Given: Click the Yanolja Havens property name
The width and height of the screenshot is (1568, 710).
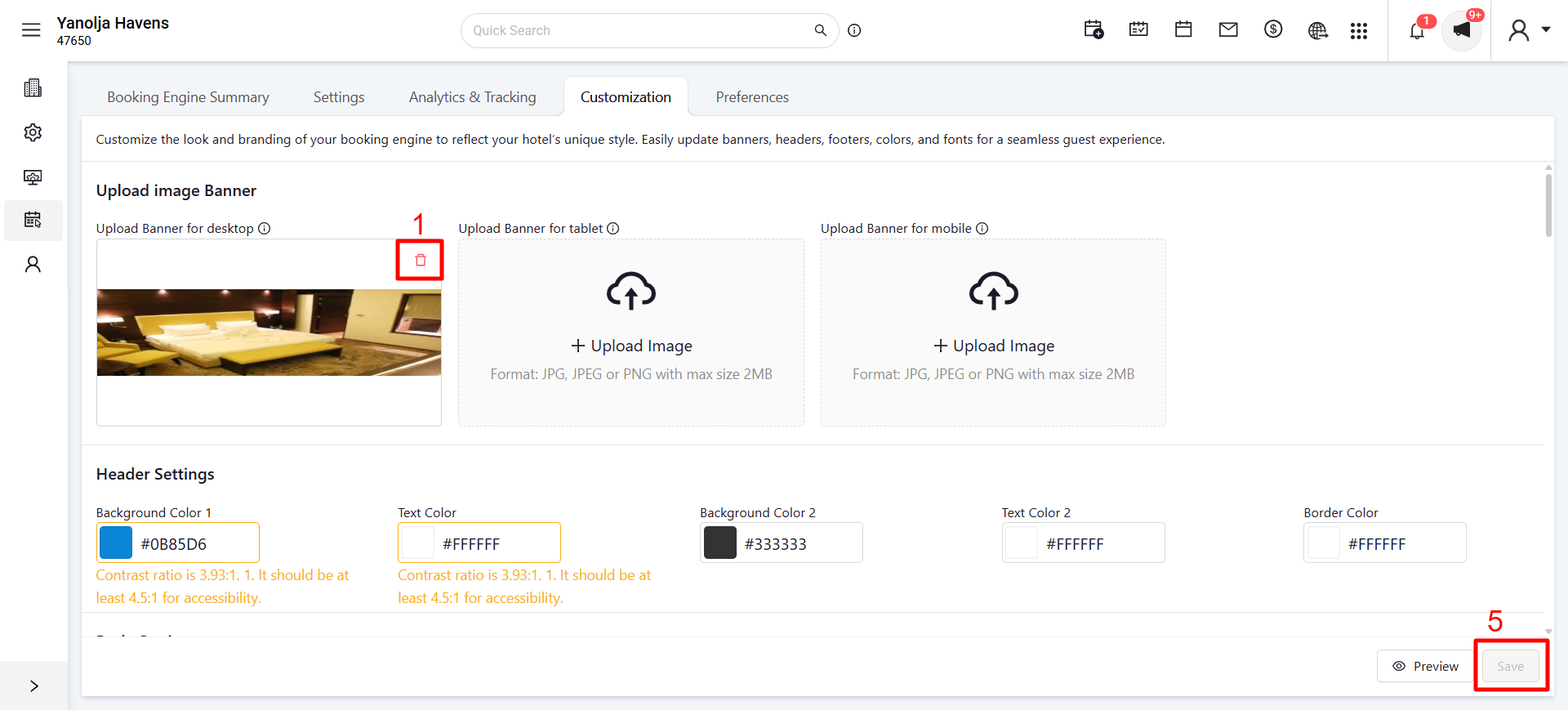Looking at the screenshot, I should coord(113,23).
